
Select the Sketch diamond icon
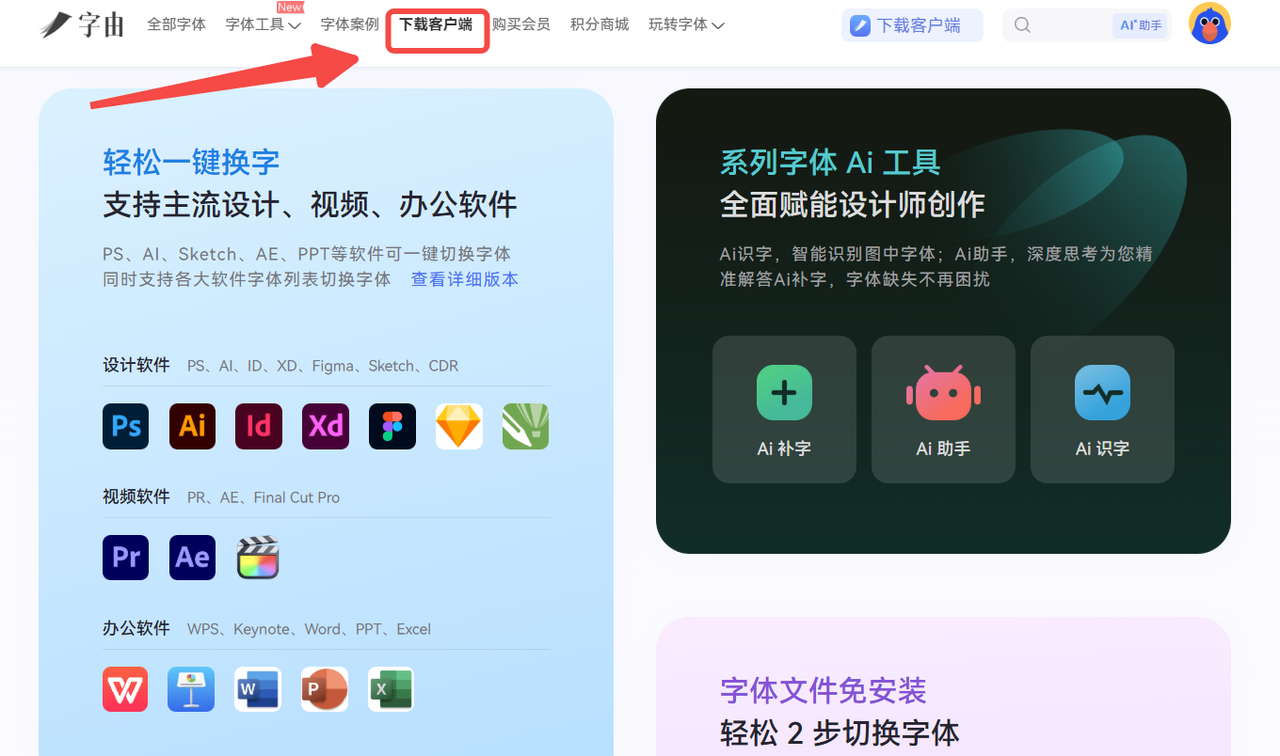point(459,426)
